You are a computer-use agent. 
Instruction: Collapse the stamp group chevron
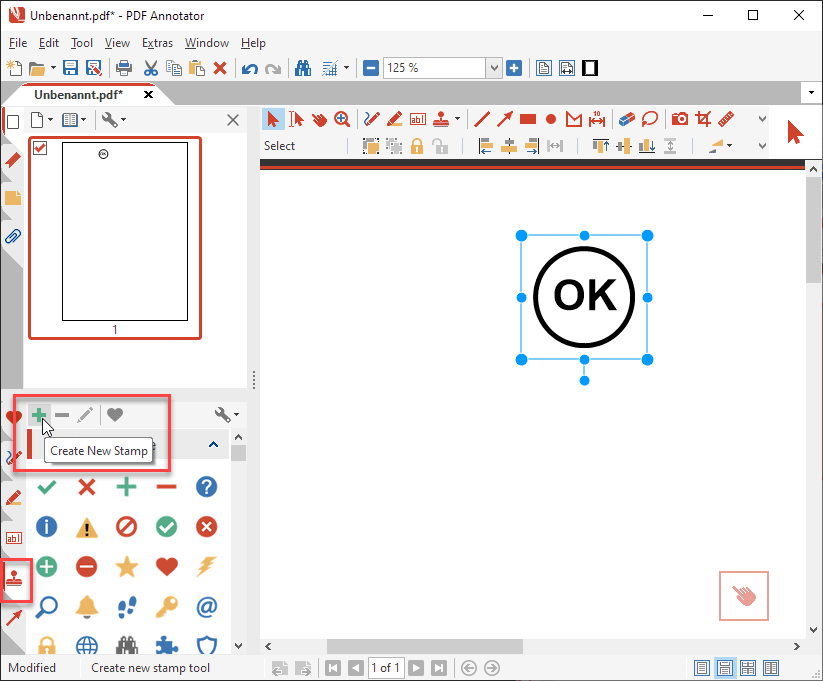point(213,445)
